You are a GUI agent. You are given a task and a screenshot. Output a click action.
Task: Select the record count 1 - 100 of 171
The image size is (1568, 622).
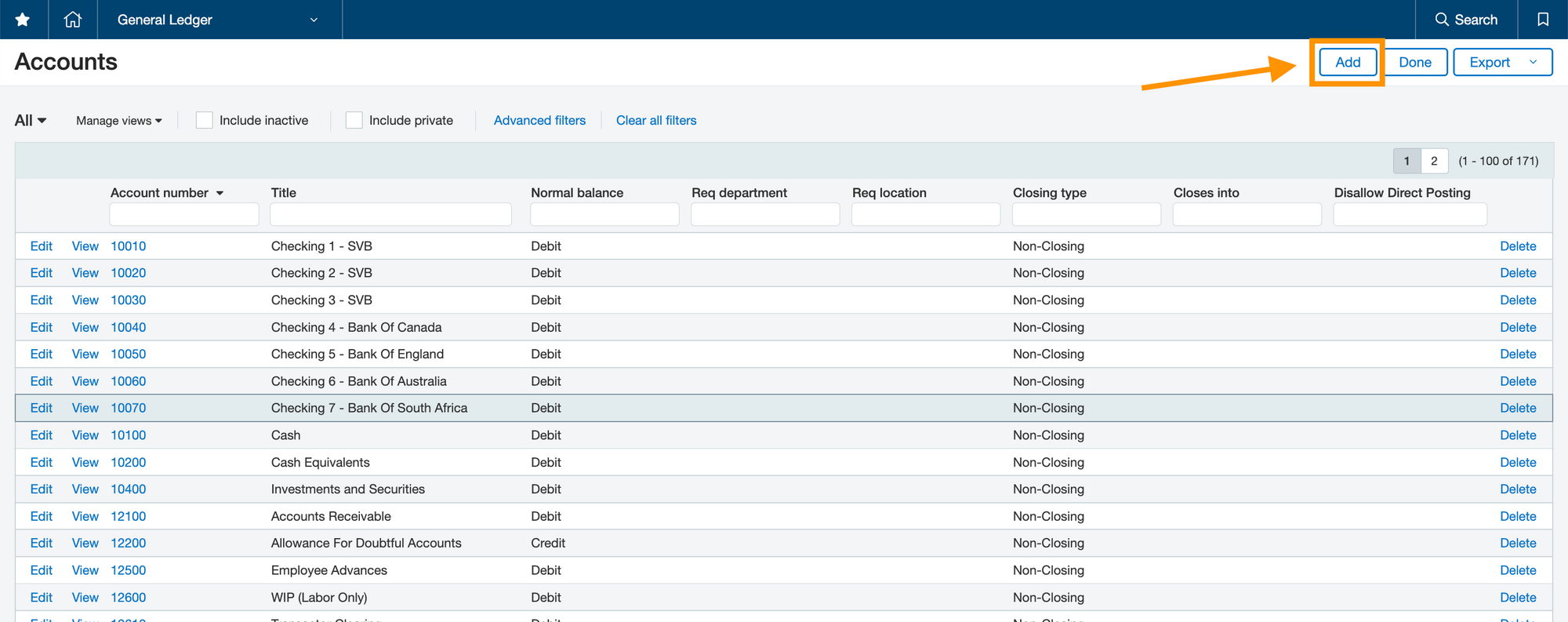tap(1498, 161)
